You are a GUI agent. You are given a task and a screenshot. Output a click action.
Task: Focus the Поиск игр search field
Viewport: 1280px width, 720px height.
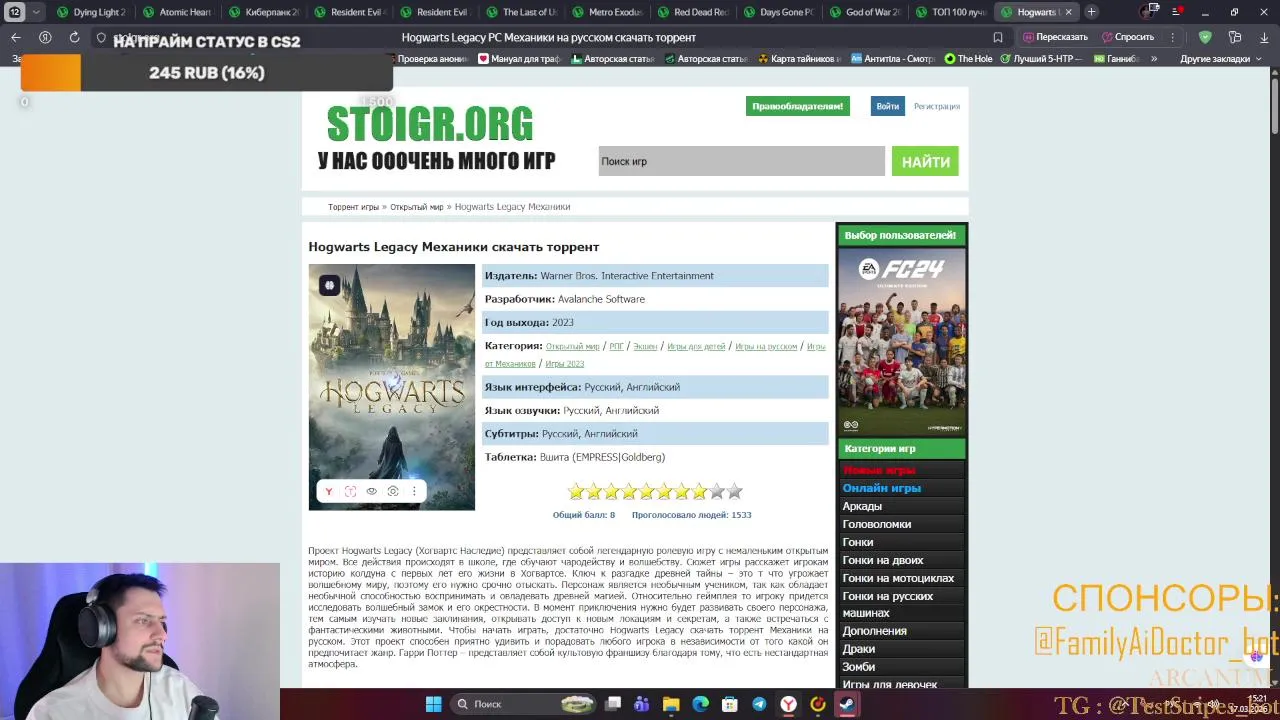pyautogui.click(x=741, y=161)
